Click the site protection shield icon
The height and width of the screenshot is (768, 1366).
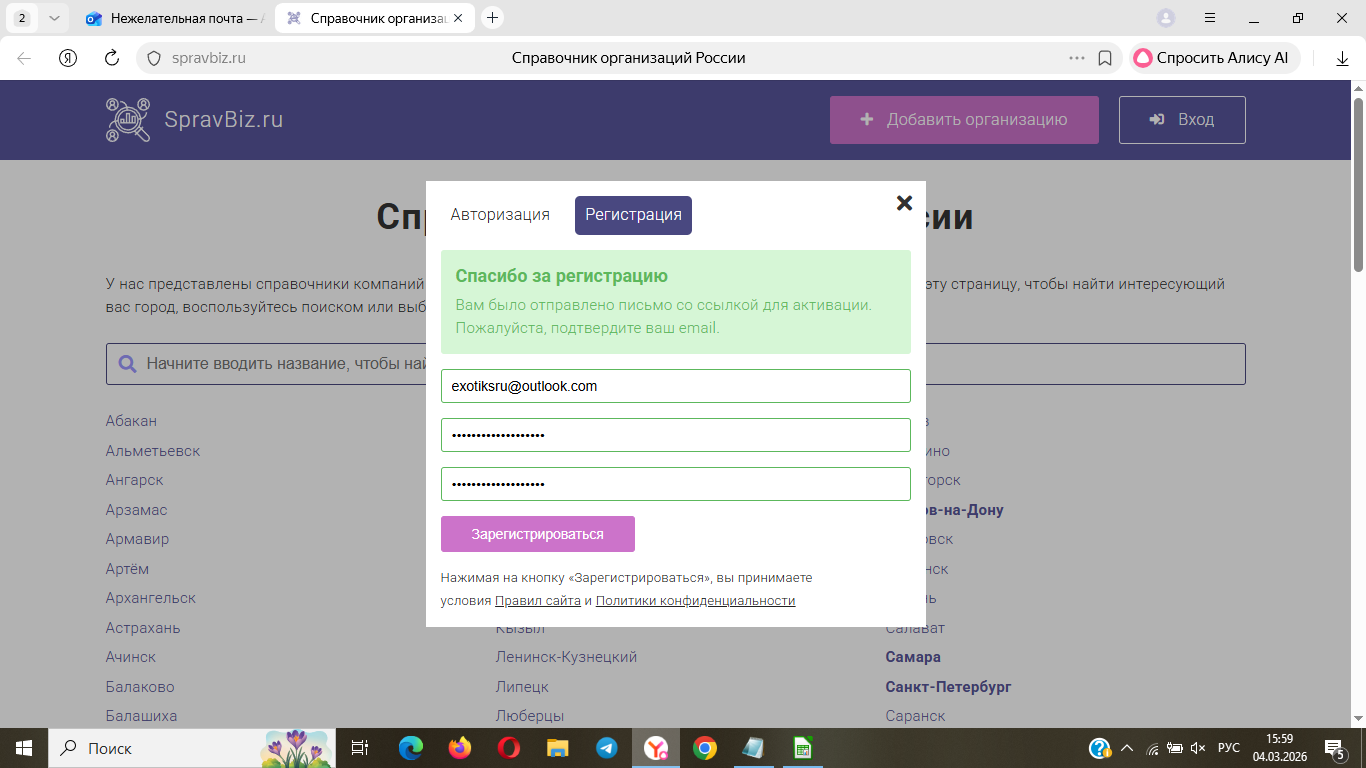(x=154, y=58)
